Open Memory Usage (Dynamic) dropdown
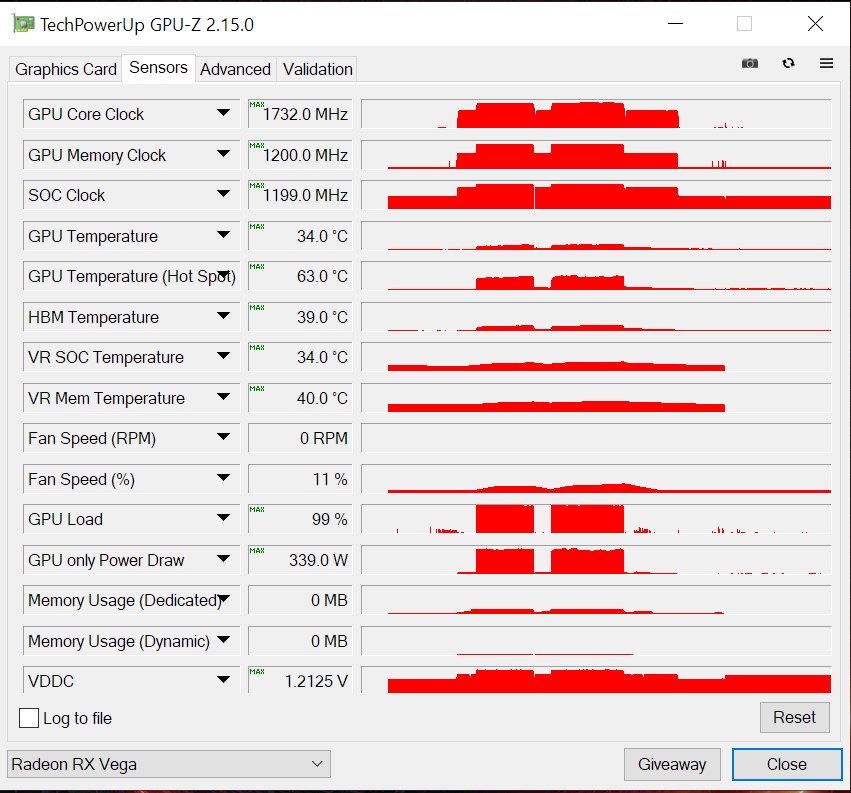The width and height of the screenshot is (851, 793). (x=223, y=640)
